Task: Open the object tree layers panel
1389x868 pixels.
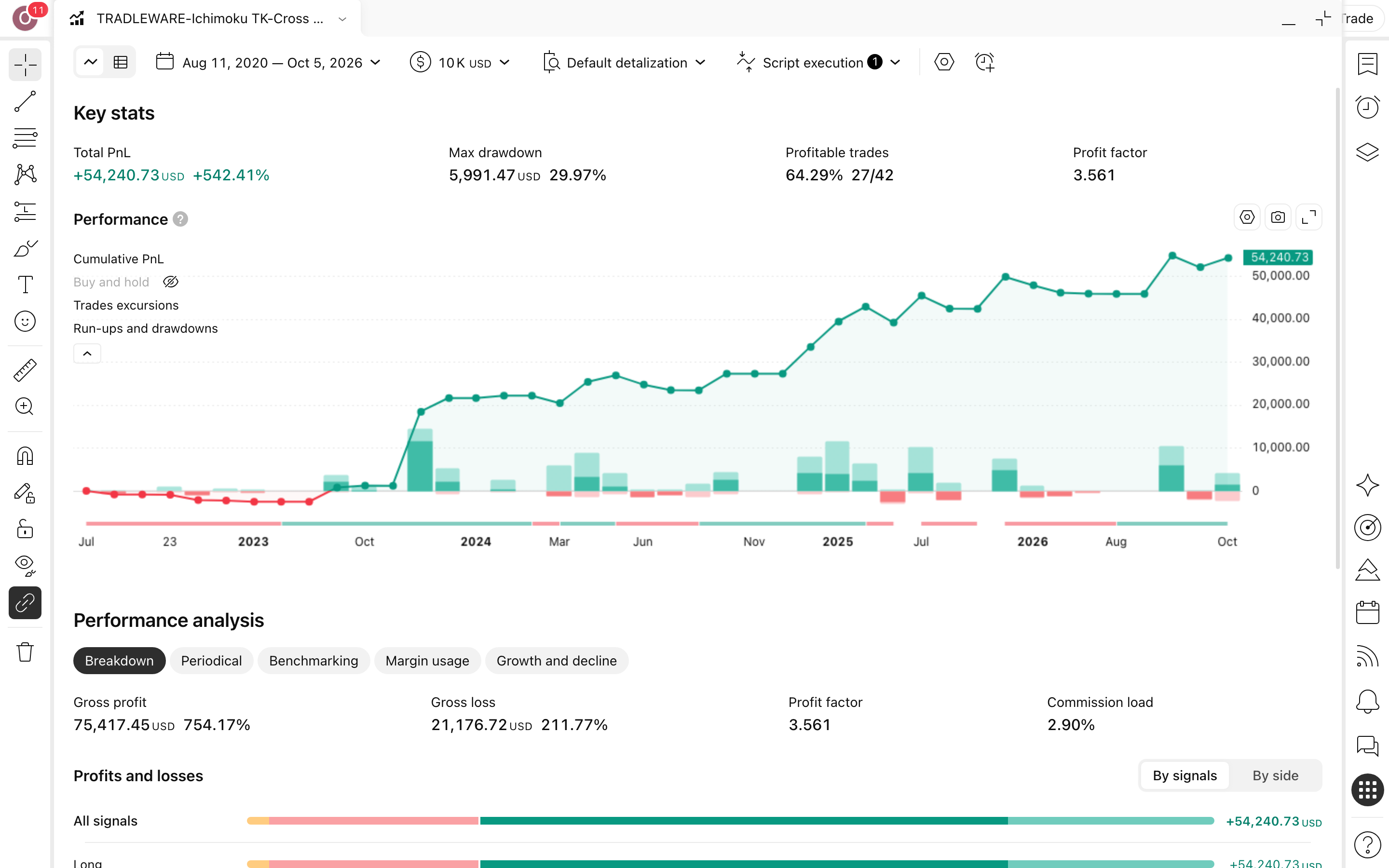Action: click(x=1367, y=152)
